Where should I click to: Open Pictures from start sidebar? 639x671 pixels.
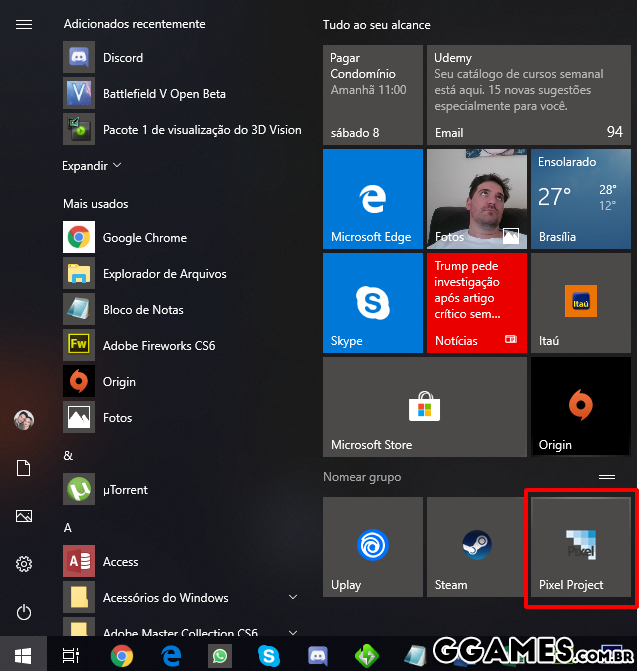pyautogui.click(x=24, y=516)
